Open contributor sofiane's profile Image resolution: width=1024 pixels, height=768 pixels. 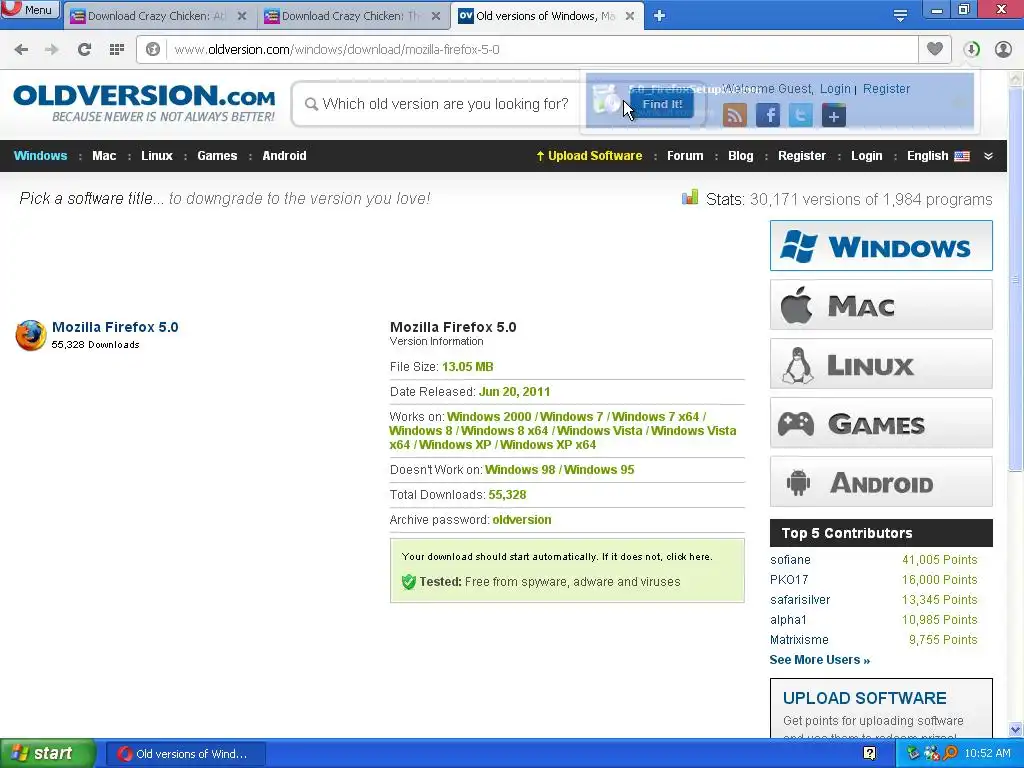point(790,560)
